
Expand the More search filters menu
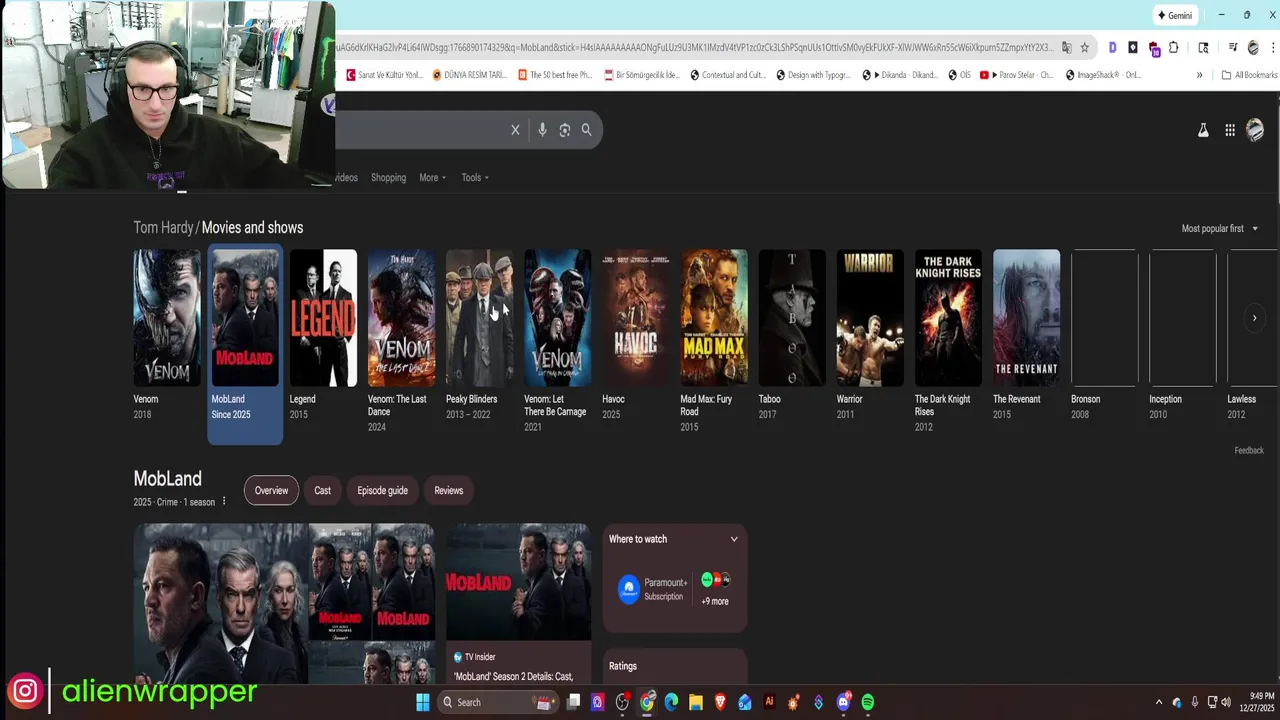(432, 178)
